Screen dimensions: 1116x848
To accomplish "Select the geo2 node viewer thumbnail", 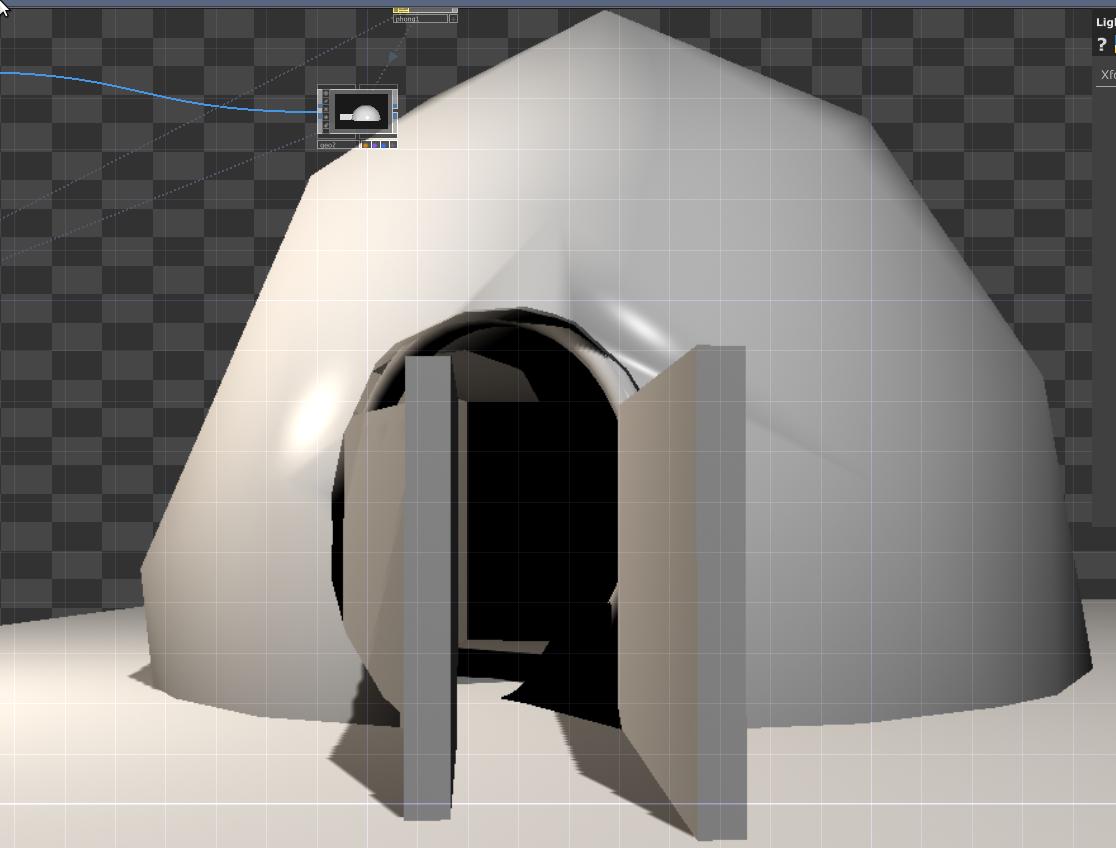I will pos(363,112).
